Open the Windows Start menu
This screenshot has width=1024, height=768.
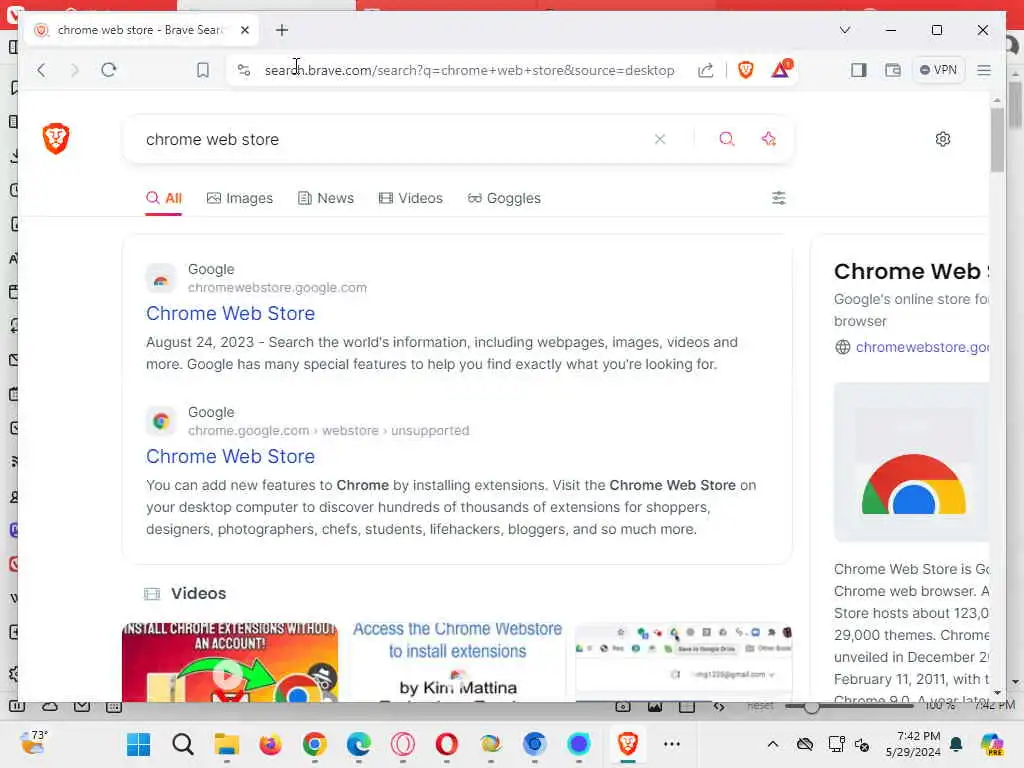click(138, 744)
